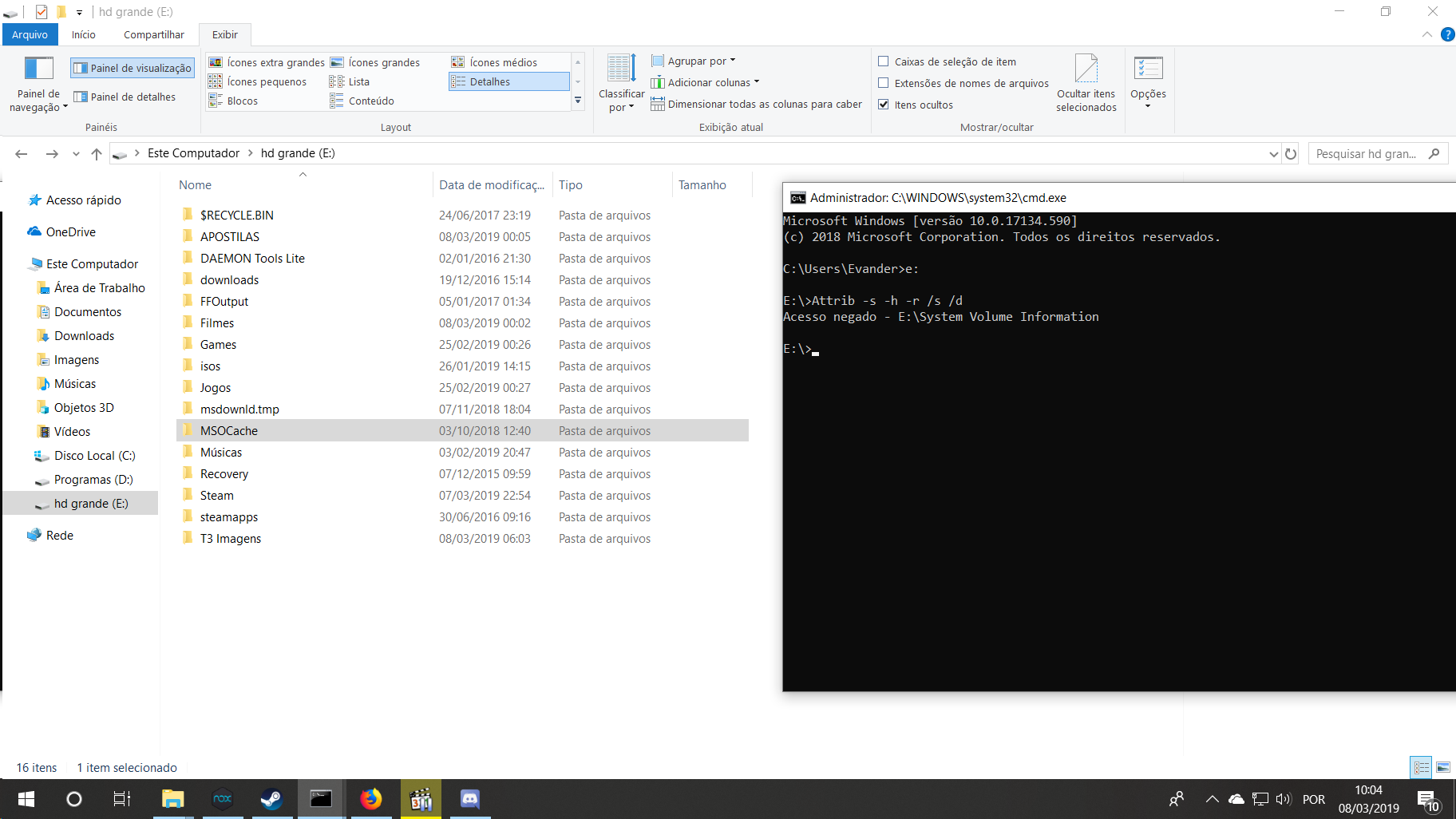
Task: Toggle Painel de visualização
Action: coord(133,68)
